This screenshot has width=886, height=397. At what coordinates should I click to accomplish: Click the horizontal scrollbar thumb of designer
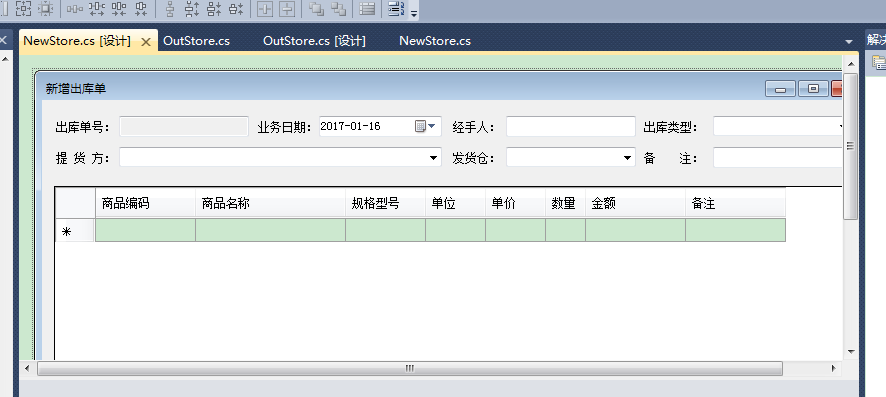410,369
